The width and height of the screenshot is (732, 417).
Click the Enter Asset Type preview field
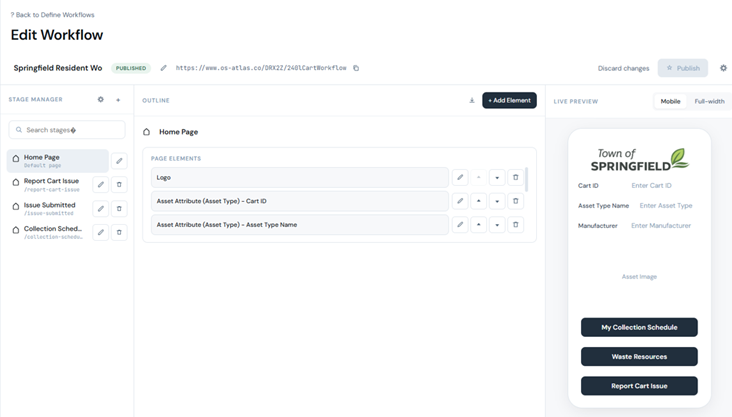click(x=666, y=205)
